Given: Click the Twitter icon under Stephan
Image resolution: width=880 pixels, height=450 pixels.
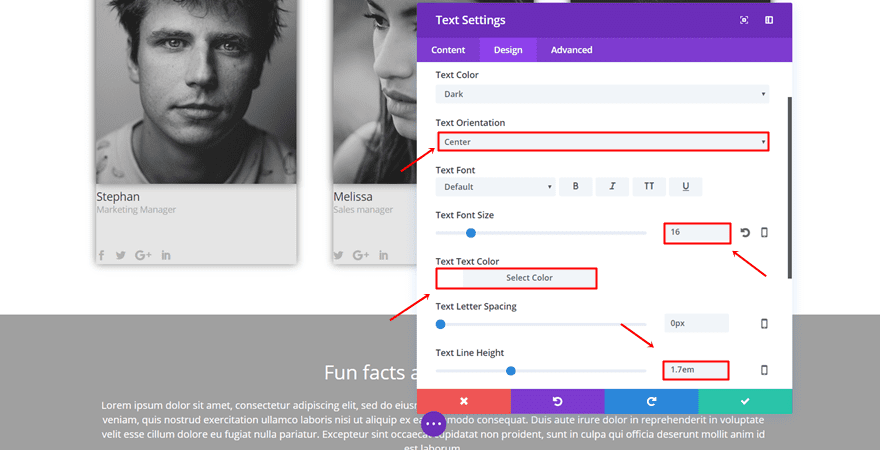Looking at the screenshot, I should [121, 255].
